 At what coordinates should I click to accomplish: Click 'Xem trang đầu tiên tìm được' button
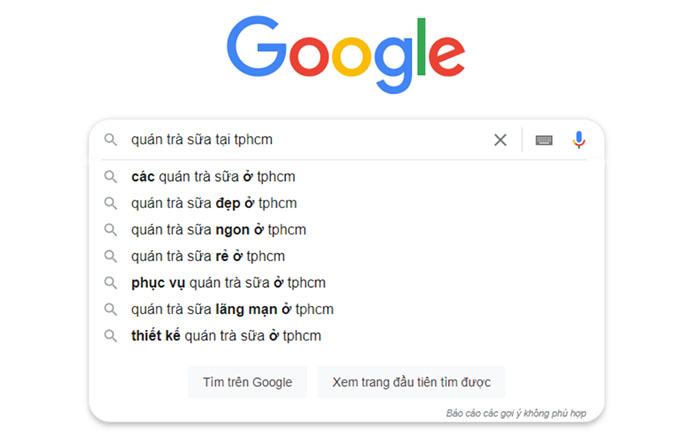click(411, 382)
